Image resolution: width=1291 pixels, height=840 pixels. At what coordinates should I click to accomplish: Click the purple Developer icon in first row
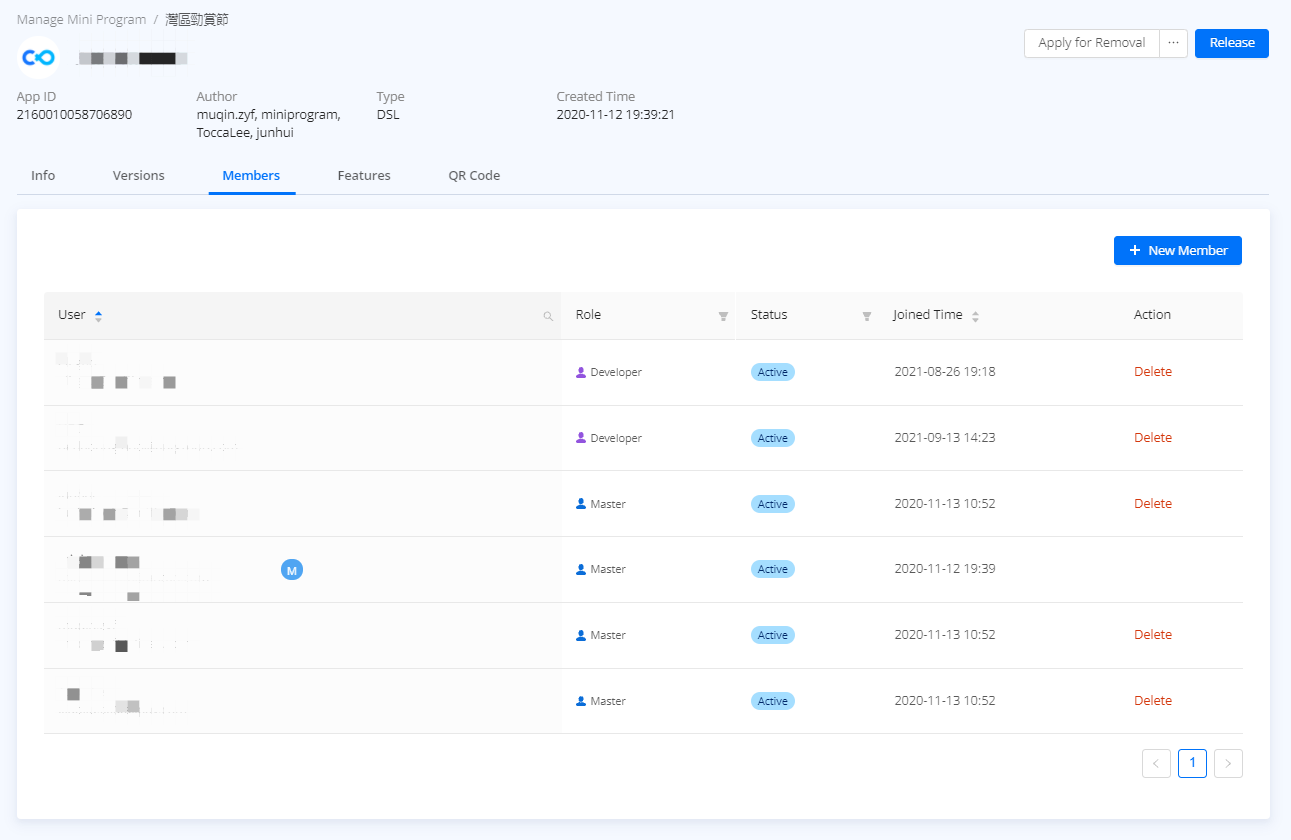(581, 372)
